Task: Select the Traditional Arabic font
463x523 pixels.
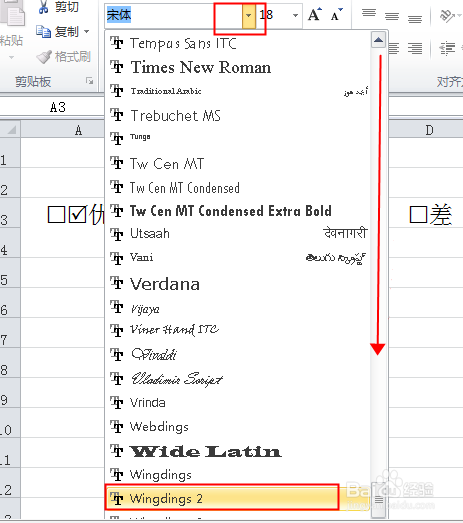Action: [x=238, y=91]
